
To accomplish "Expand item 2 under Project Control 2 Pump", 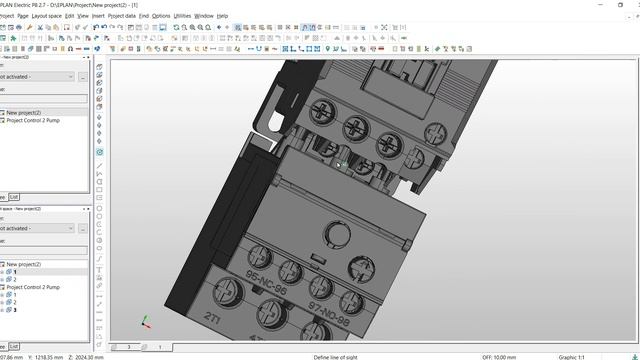I will pyautogui.click(x=2, y=302).
